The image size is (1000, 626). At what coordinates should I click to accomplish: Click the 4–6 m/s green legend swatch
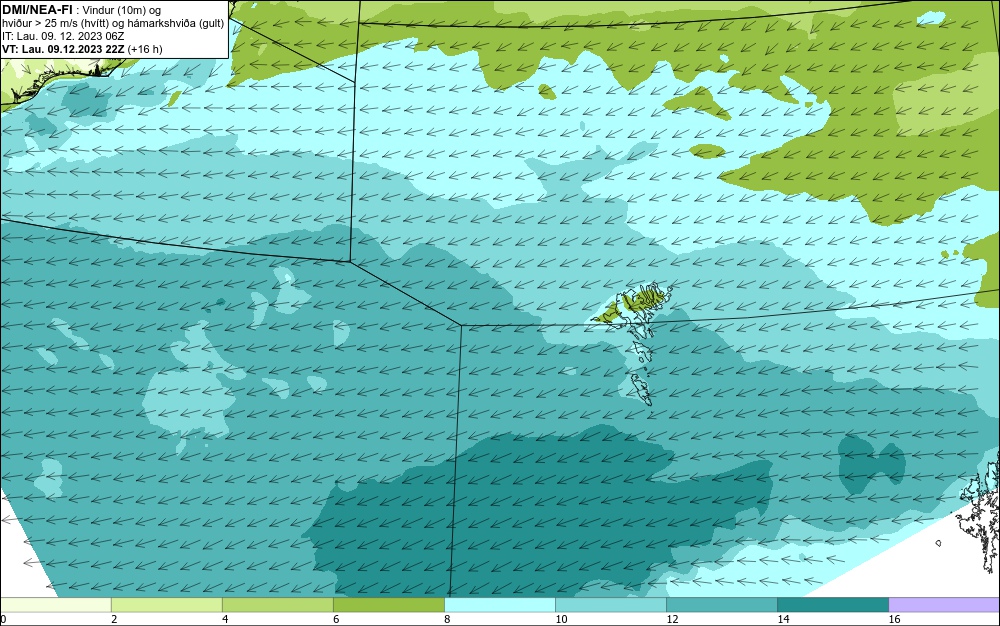click(x=277, y=605)
